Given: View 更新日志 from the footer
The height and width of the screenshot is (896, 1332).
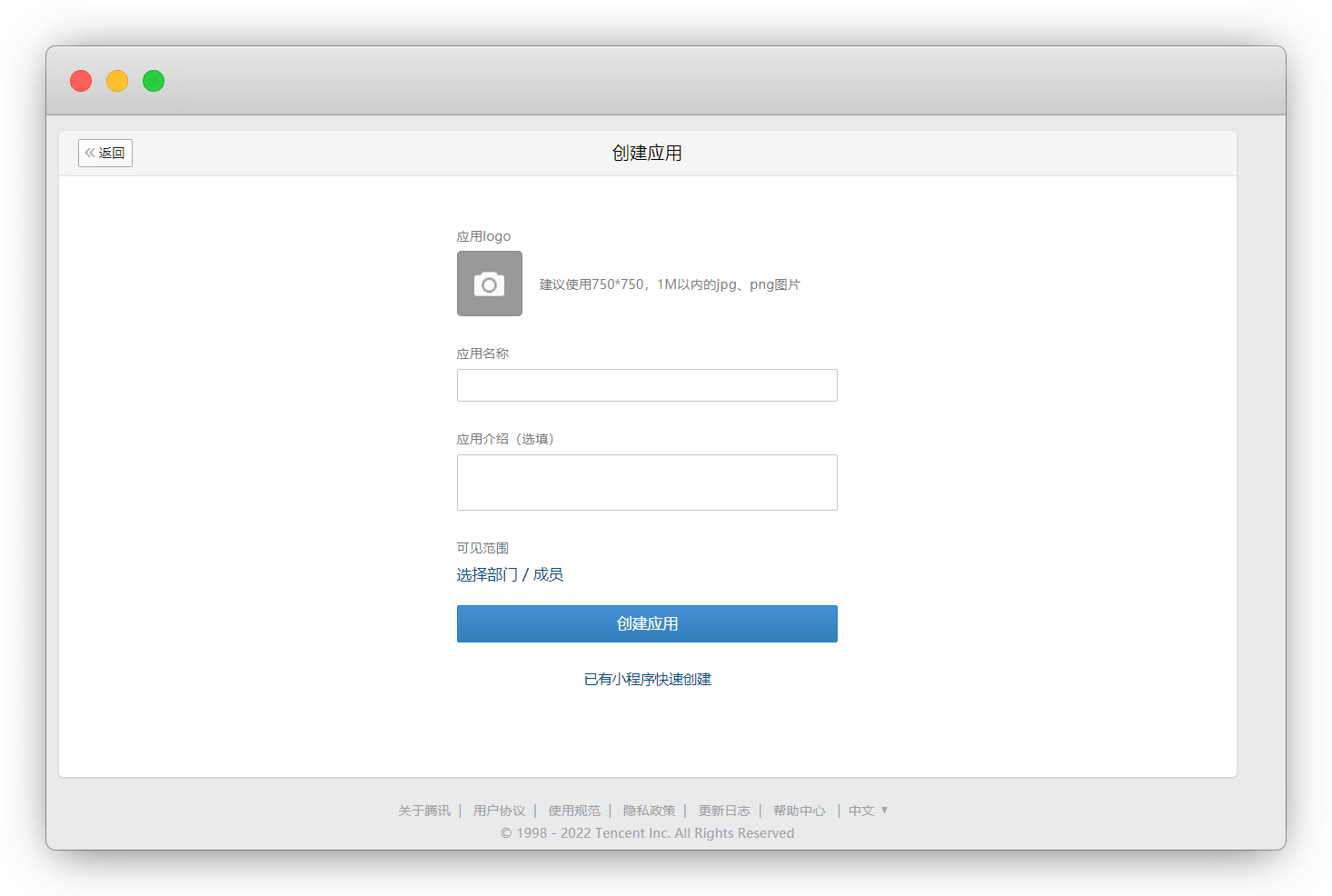Looking at the screenshot, I should click(x=724, y=811).
